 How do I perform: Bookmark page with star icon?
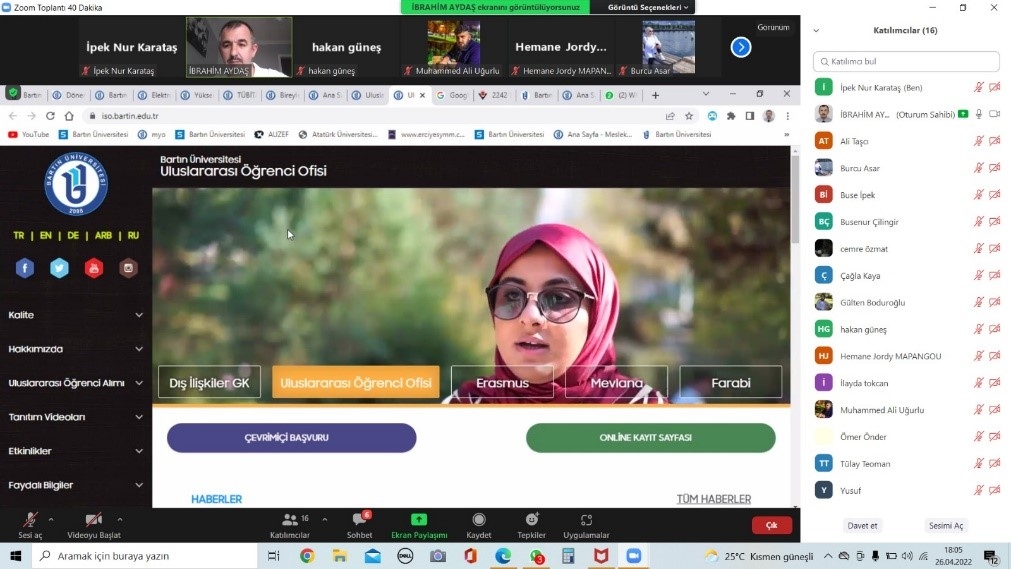pyautogui.click(x=689, y=116)
